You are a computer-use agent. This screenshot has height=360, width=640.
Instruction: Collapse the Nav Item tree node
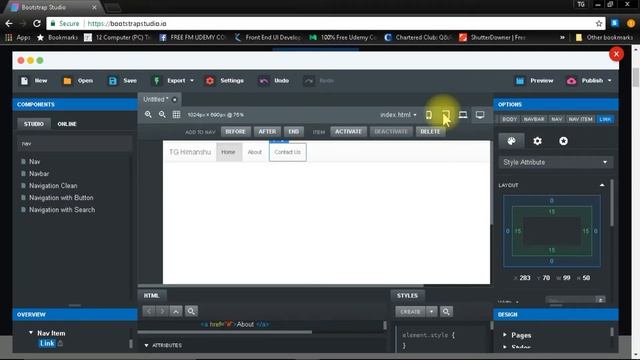coord(31,333)
